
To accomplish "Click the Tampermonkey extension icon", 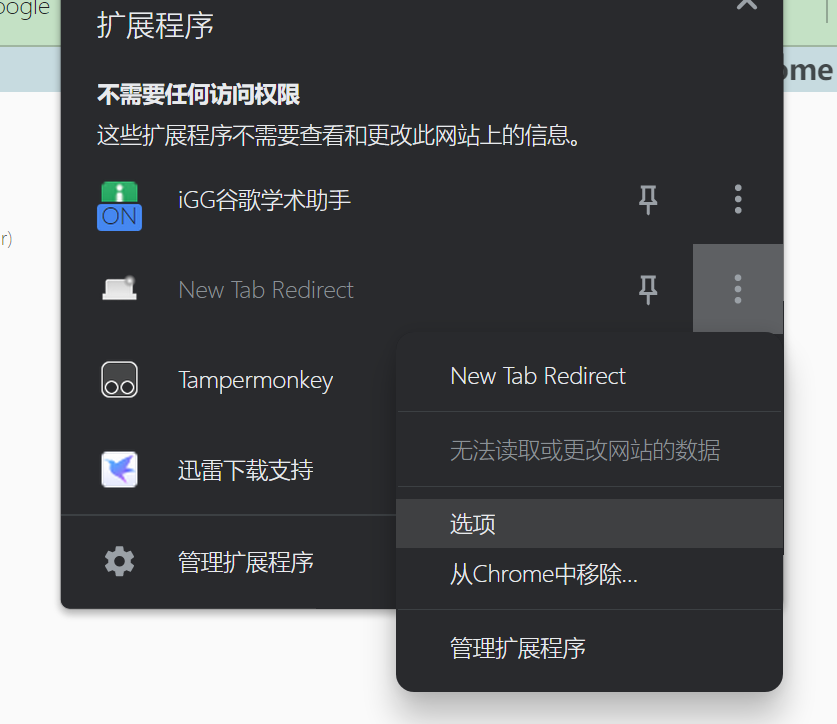I will click(x=119, y=380).
